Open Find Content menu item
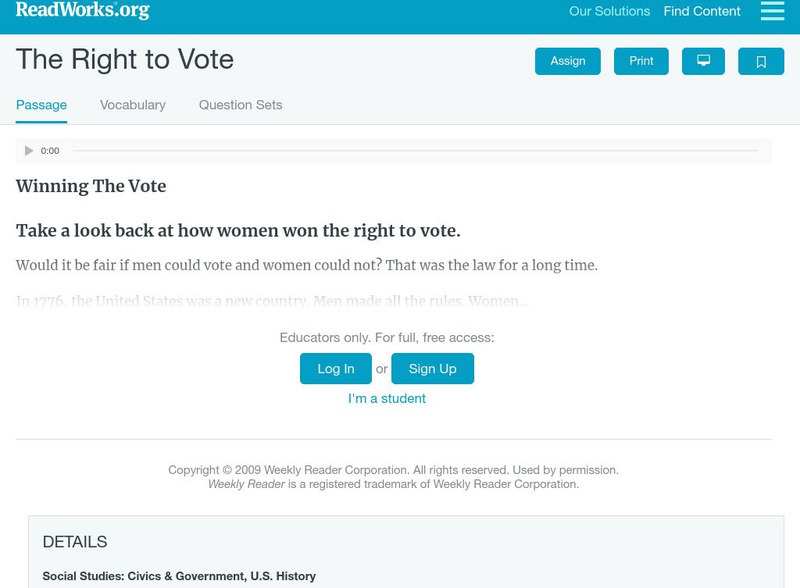This screenshot has width=800, height=588. coord(702,12)
